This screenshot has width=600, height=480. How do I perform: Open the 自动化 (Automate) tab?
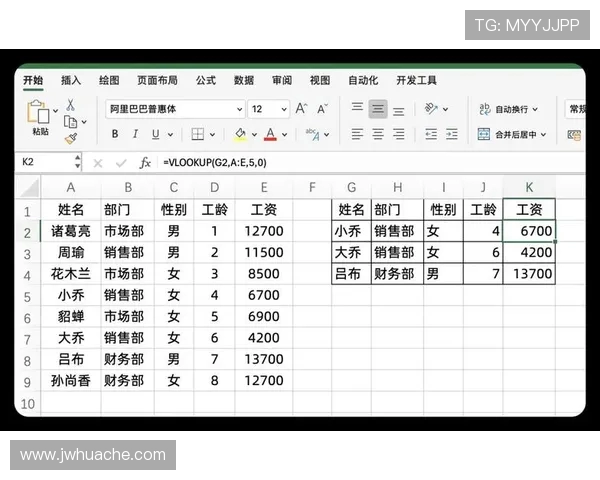coord(363,80)
